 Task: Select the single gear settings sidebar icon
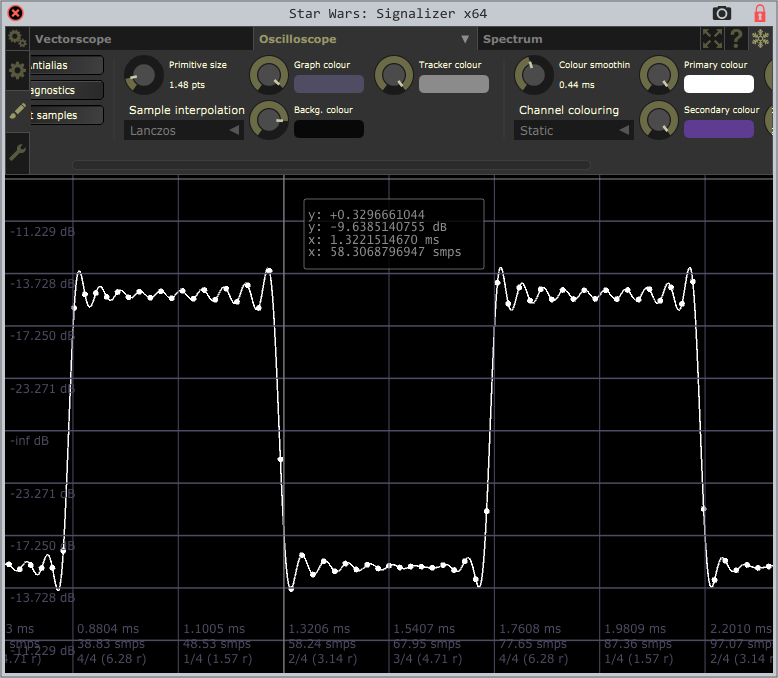coord(17,71)
